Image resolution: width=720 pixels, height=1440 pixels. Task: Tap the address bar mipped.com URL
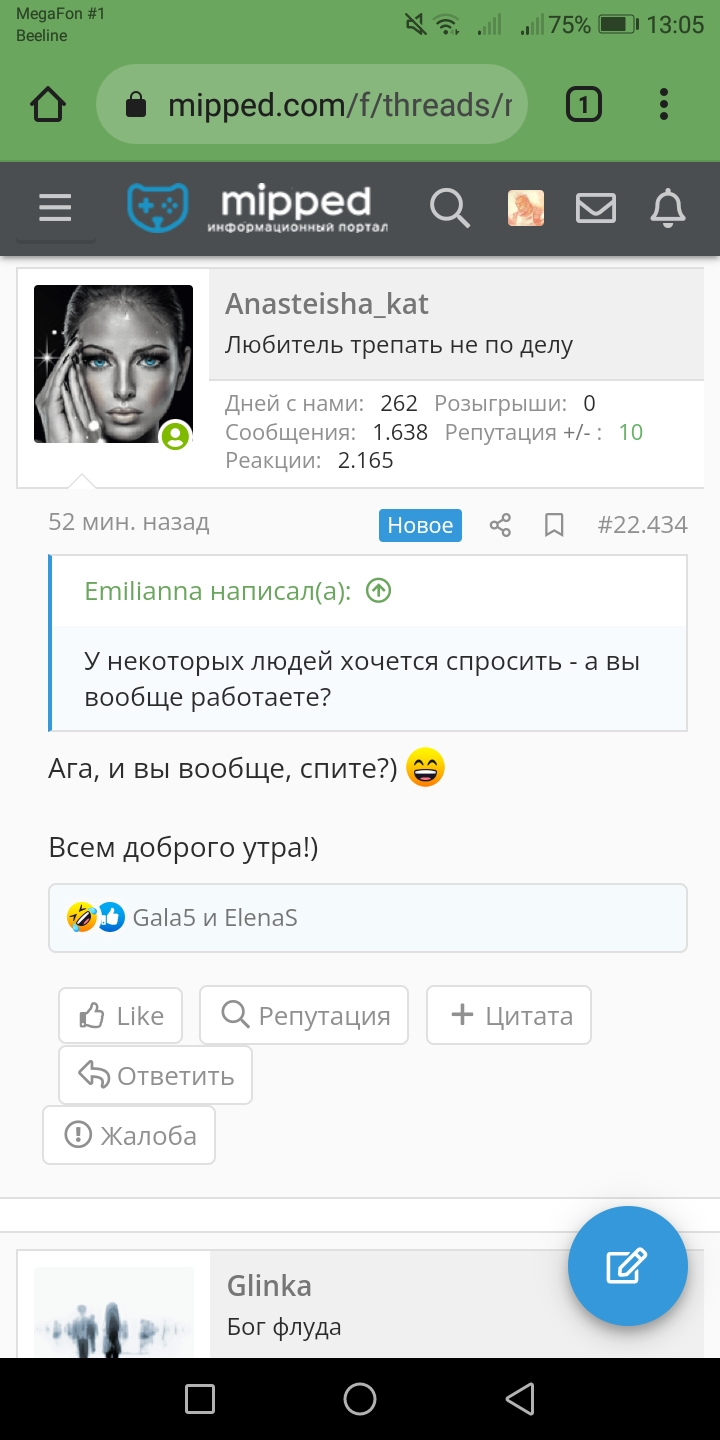[x=312, y=105]
